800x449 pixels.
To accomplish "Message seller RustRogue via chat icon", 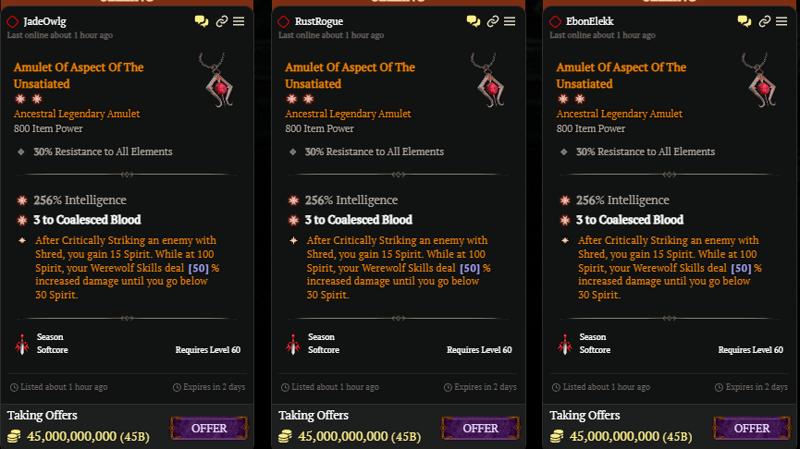I will (x=473, y=21).
